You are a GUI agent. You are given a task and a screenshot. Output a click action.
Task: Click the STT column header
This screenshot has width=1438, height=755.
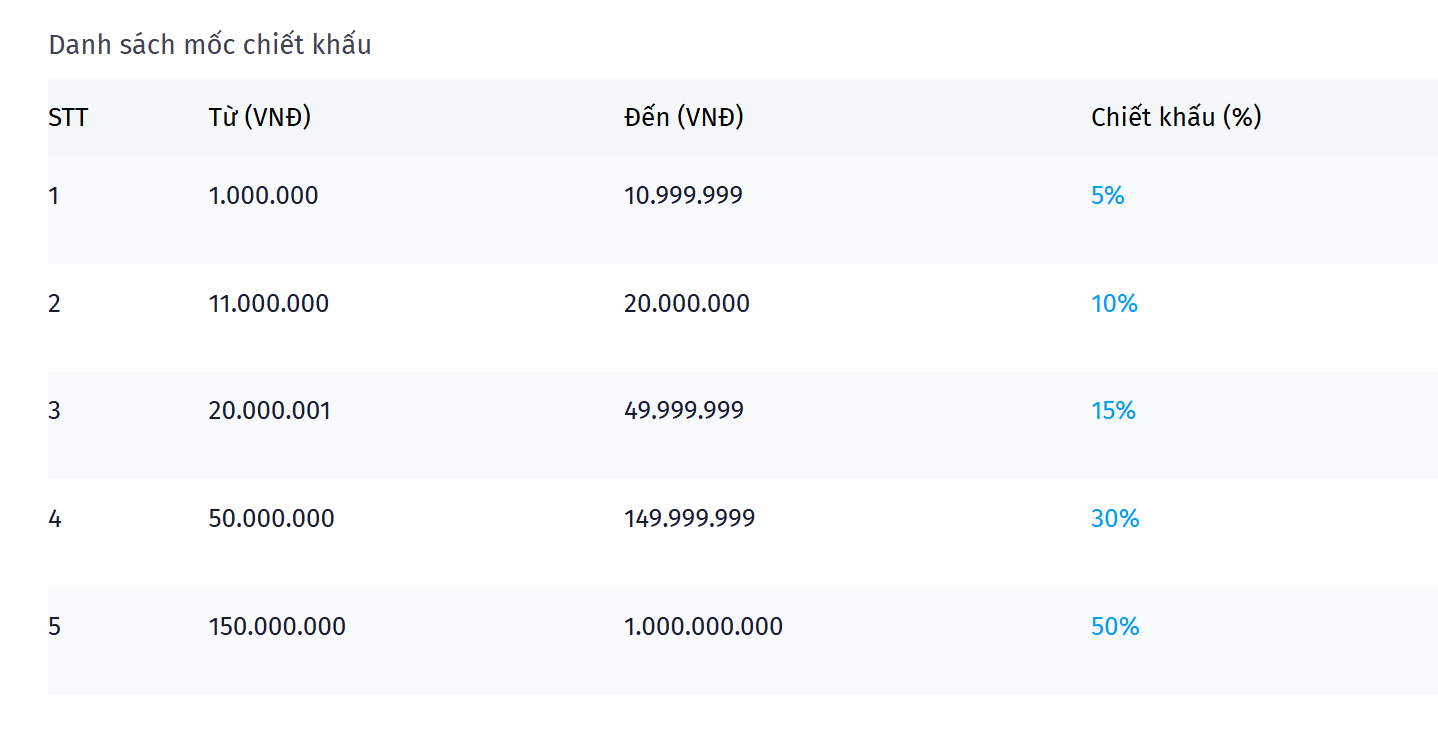click(x=68, y=118)
